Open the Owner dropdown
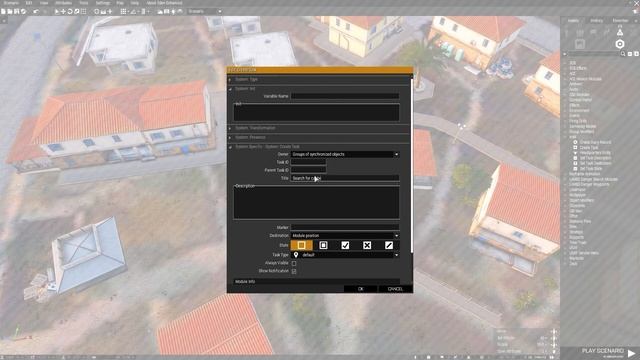Image resolution: width=640 pixels, height=360 pixels. (x=345, y=154)
